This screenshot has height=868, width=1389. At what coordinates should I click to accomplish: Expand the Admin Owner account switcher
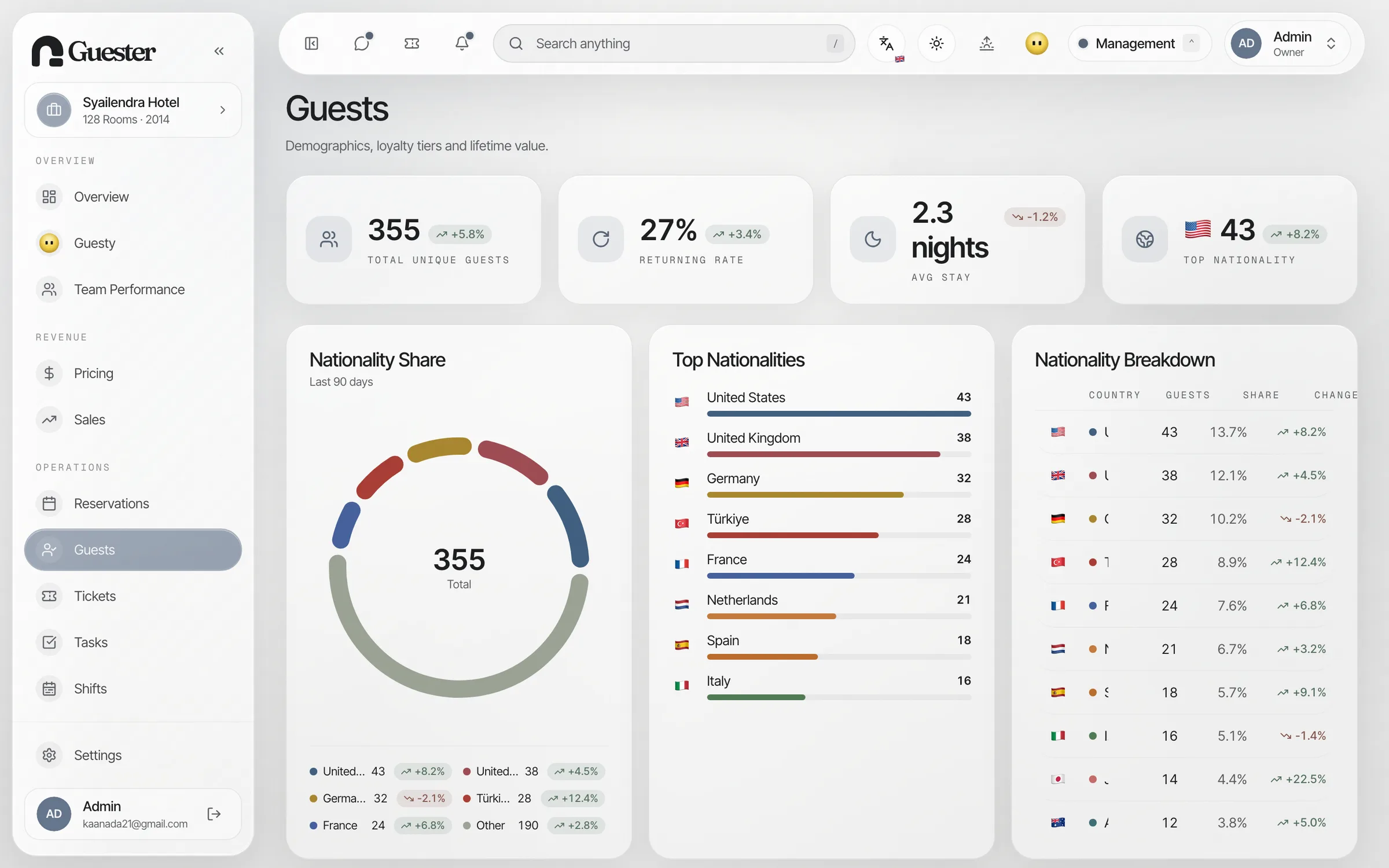1287,43
